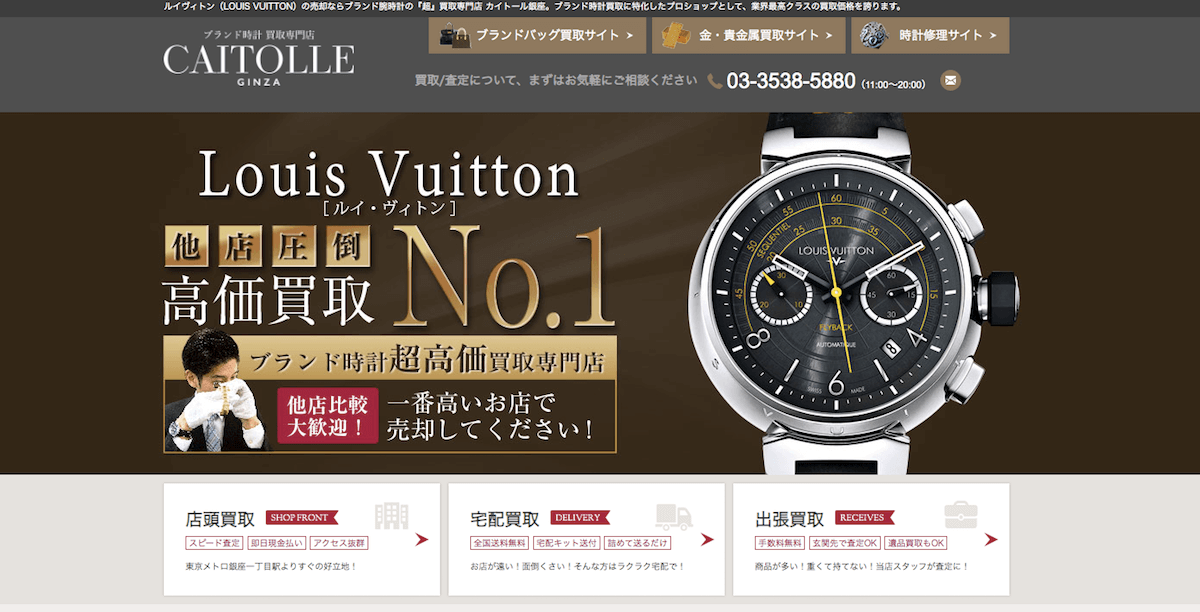Viewport: 1200px width, 612px height.
Task: Click the gold bars icon
Action: [677, 36]
